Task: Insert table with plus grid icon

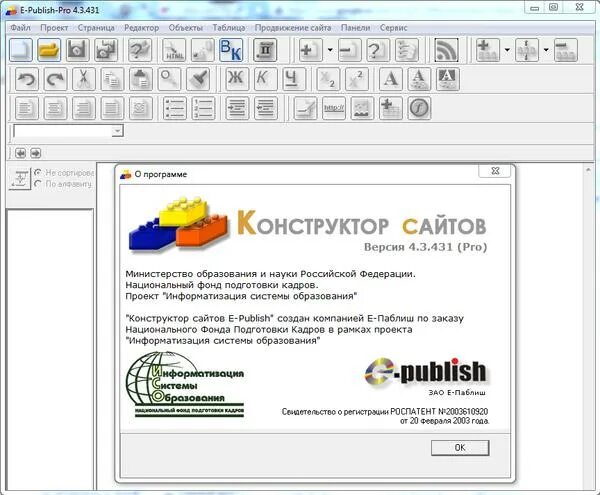Action: click(x=391, y=108)
